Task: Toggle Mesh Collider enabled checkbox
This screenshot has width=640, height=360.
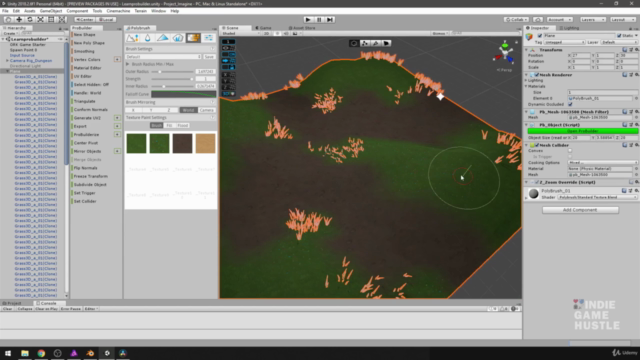Action: click(x=537, y=145)
